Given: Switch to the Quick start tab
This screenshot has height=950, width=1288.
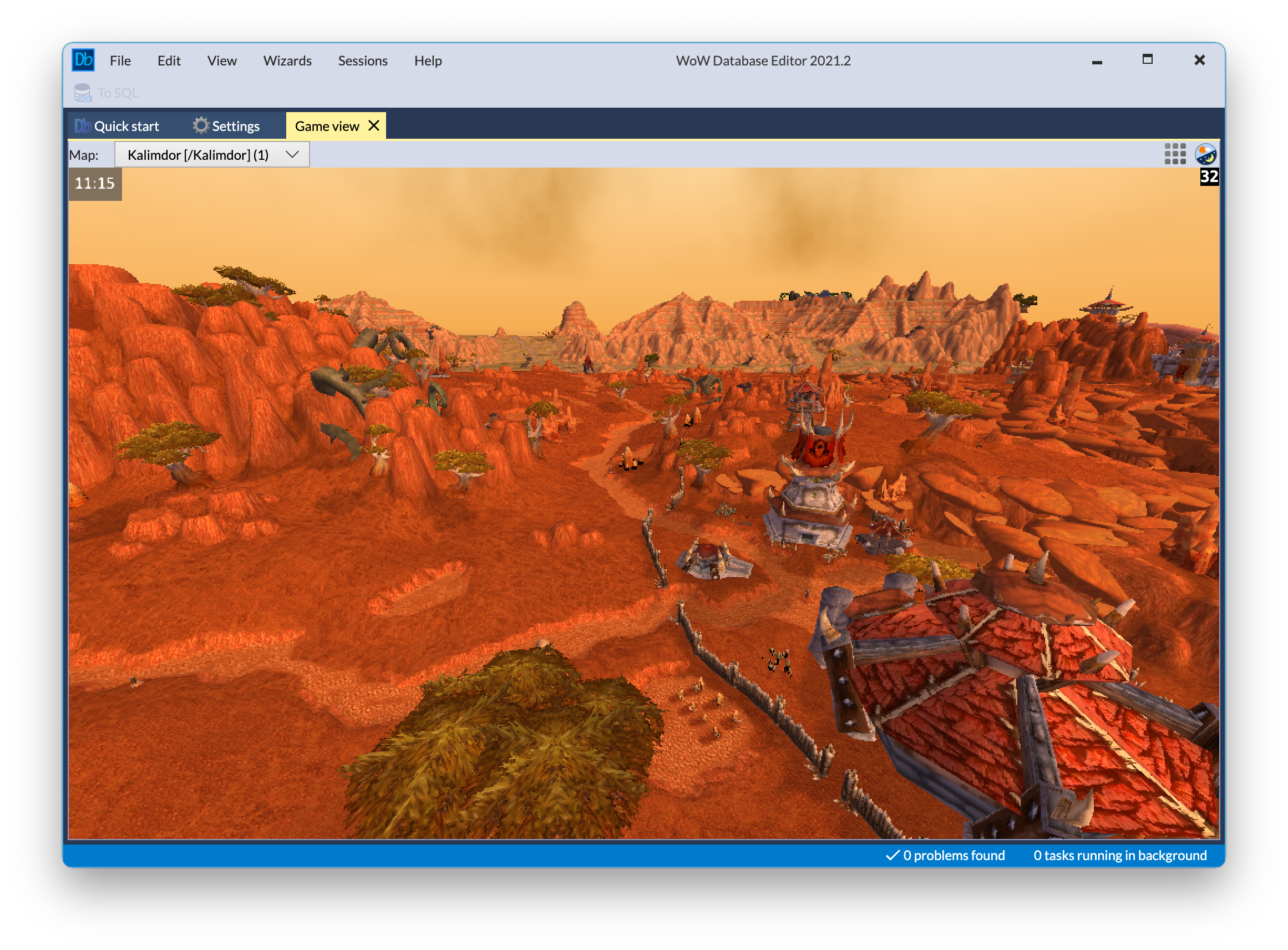Looking at the screenshot, I should point(126,126).
